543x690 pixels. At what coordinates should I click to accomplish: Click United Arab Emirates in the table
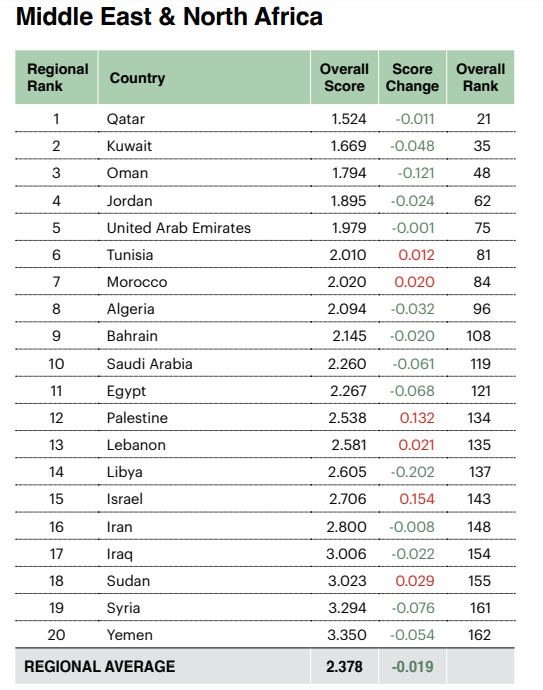tap(179, 228)
